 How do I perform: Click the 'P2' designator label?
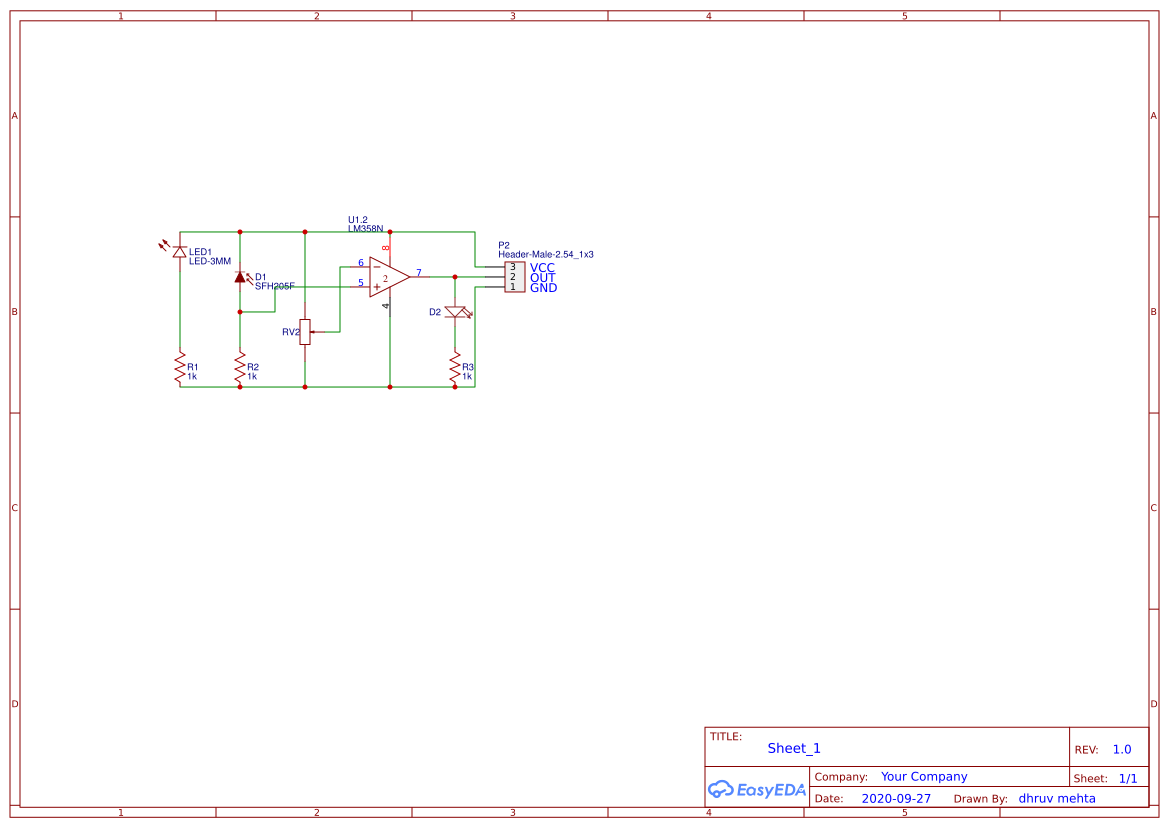pos(504,245)
